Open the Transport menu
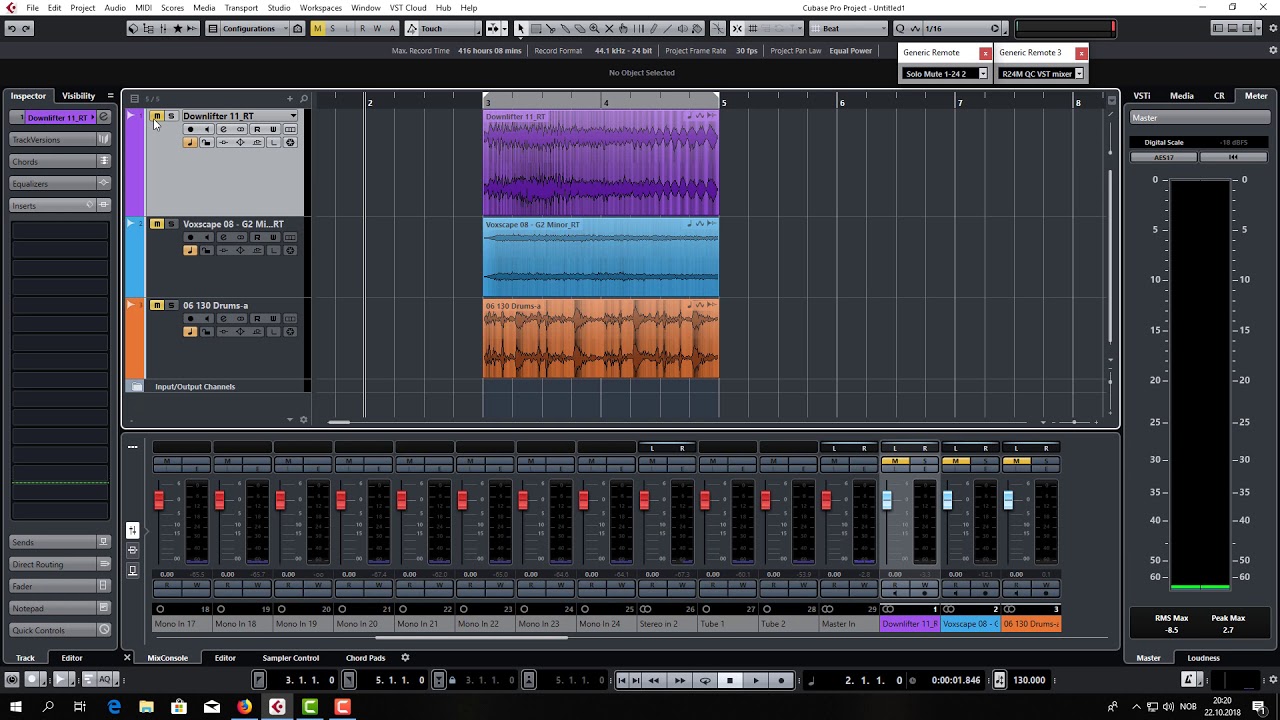Viewport: 1280px width, 720px height. click(x=241, y=7)
